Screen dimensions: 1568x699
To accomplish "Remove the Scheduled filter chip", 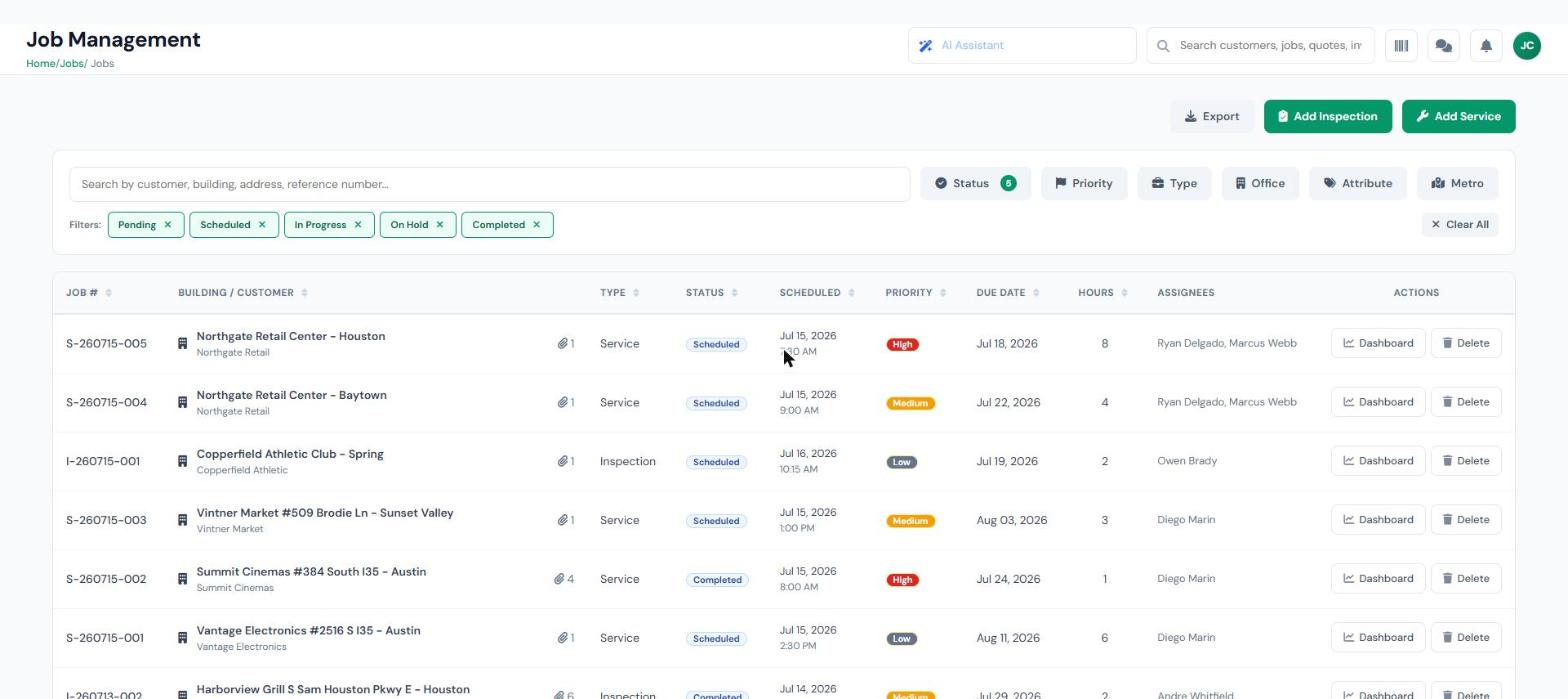I will (262, 225).
